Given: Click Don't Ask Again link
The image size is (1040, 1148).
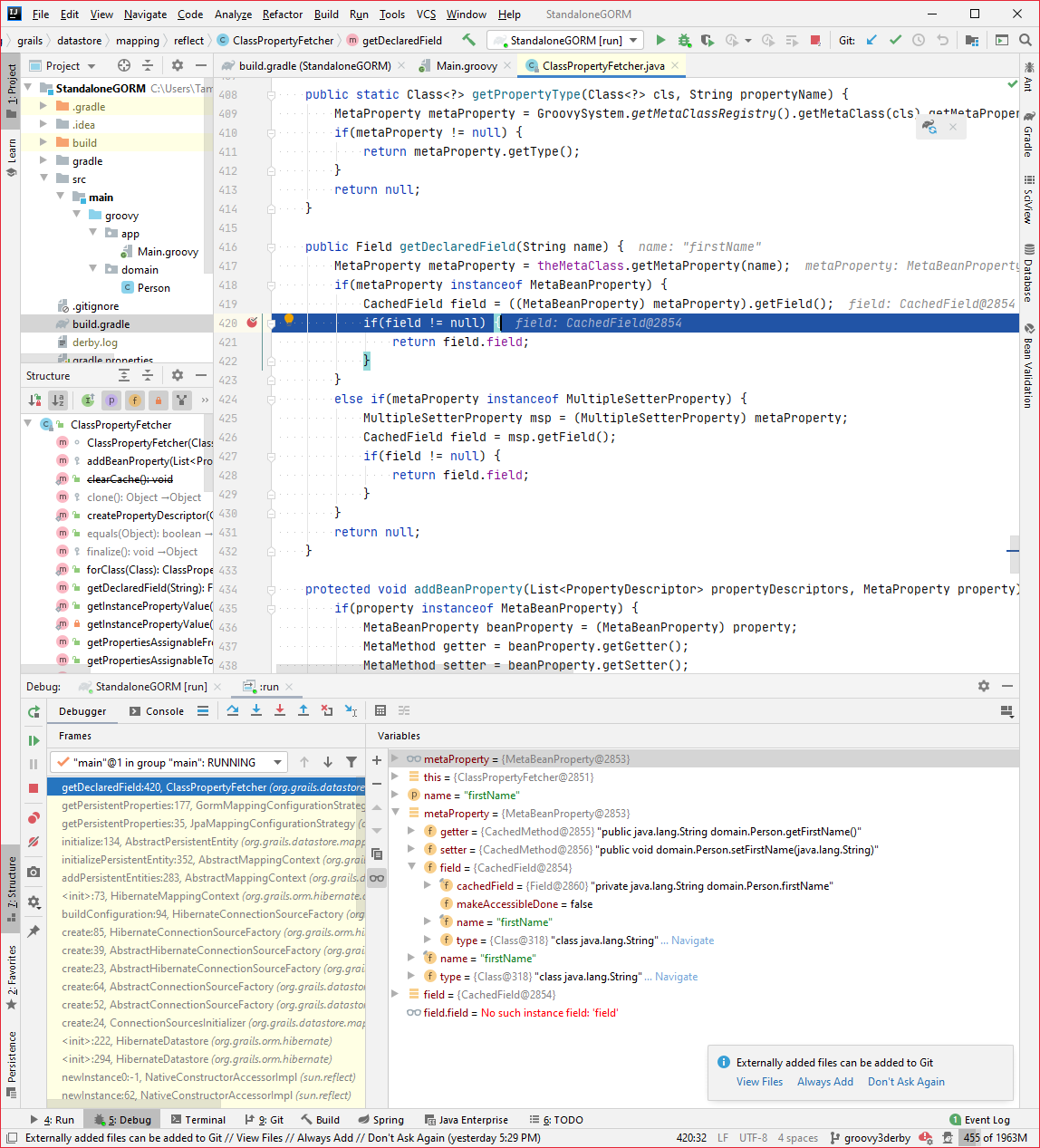Looking at the screenshot, I should pos(906,1082).
